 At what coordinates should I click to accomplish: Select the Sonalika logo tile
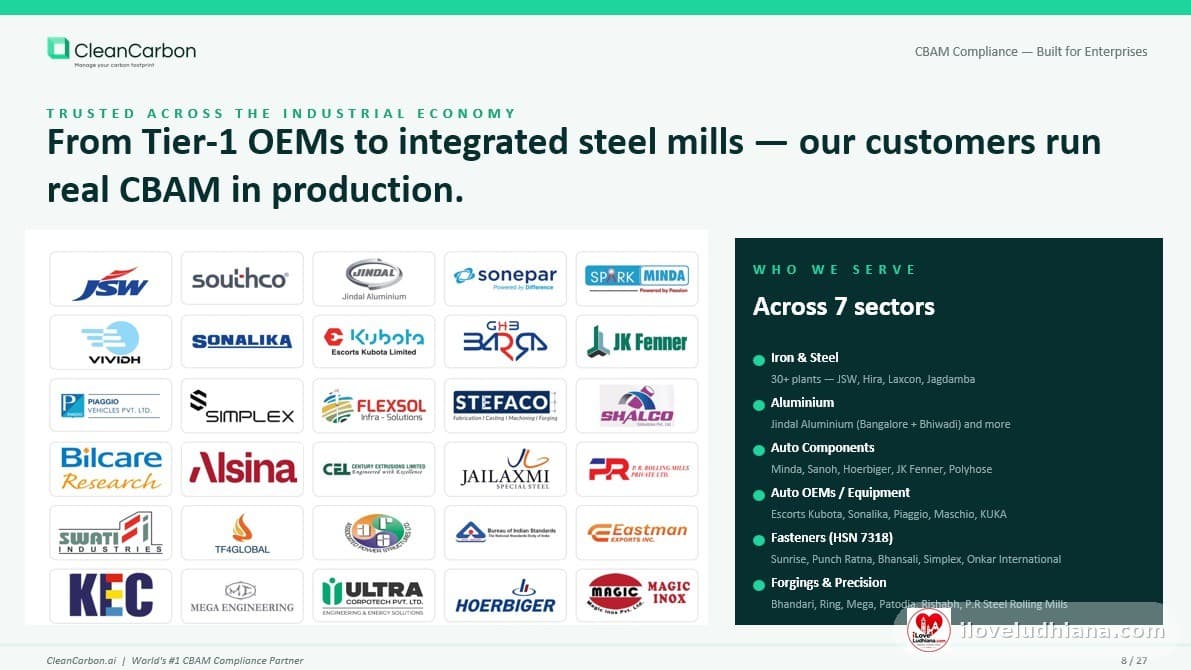pos(242,342)
